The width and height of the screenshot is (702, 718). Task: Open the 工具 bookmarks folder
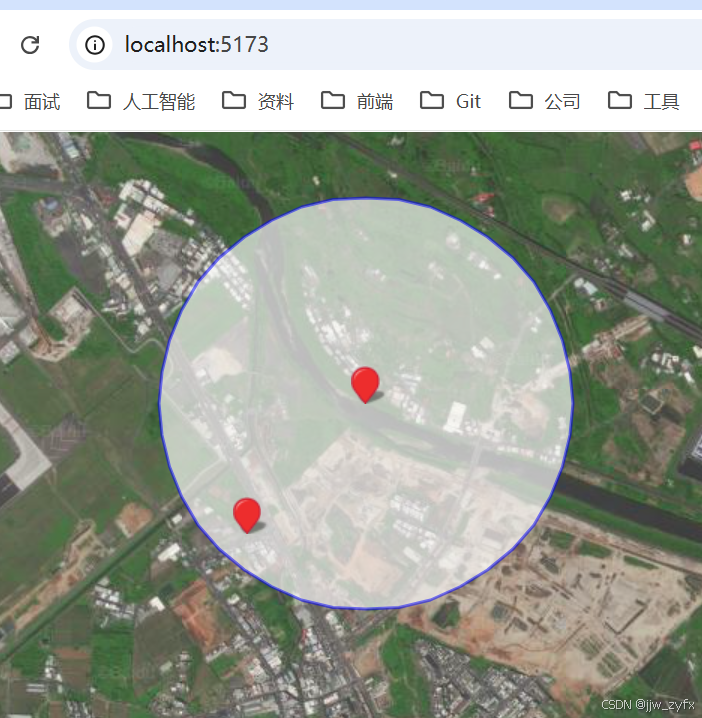point(644,101)
